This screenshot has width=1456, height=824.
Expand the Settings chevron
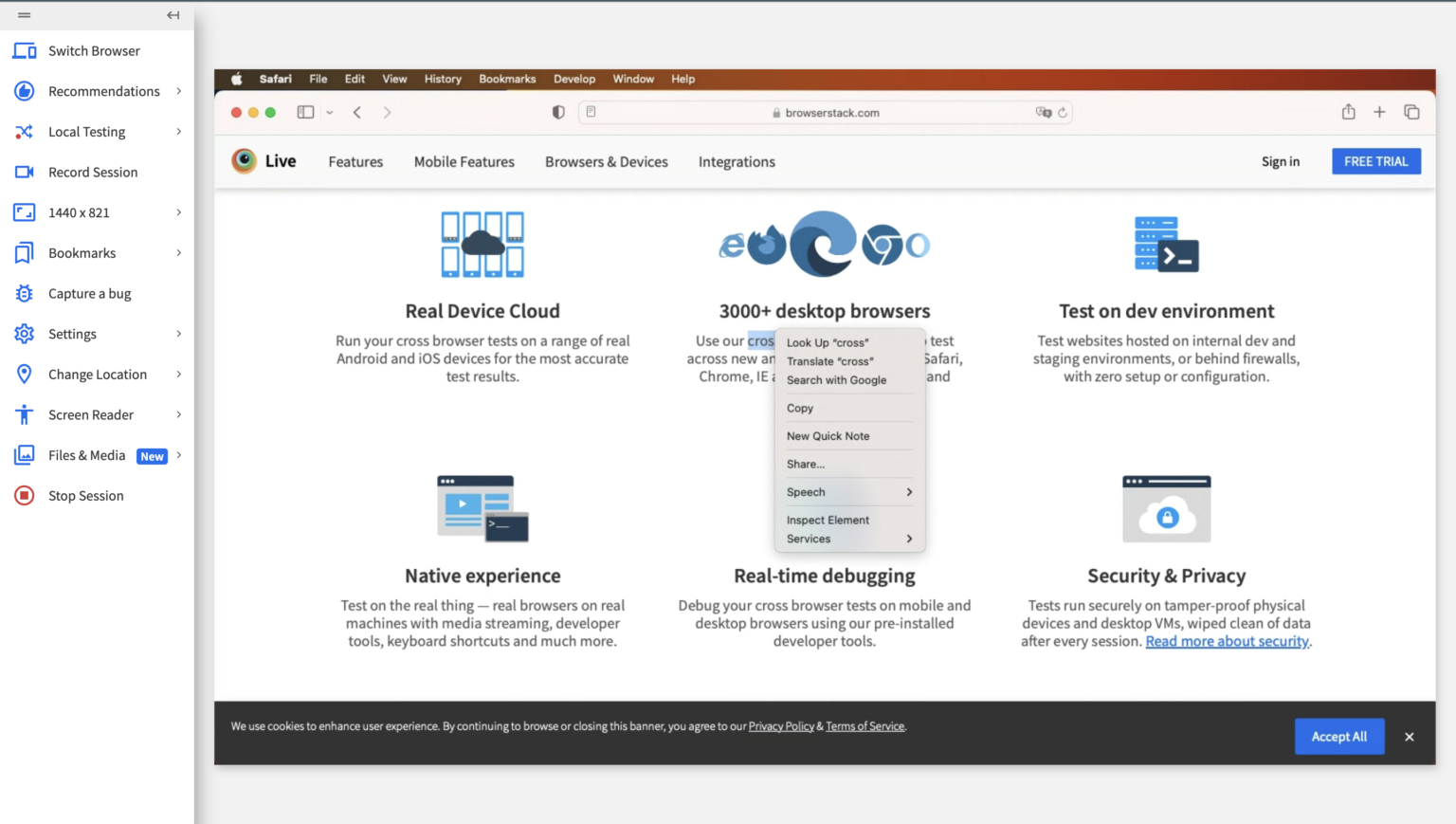click(178, 334)
